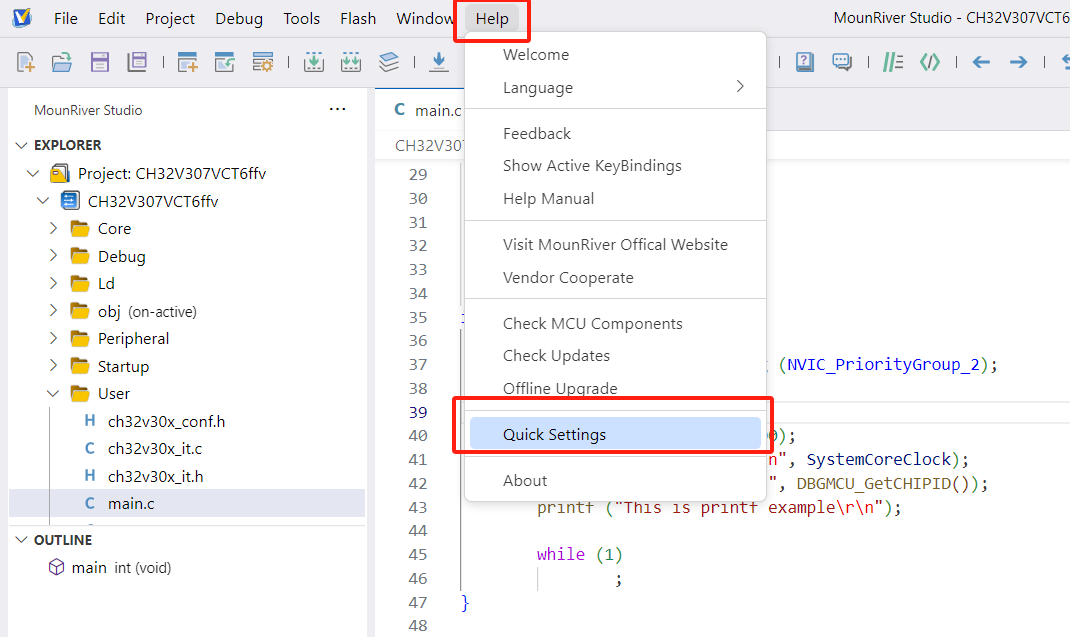Click the green toggle line comment icon

(x=893, y=62)
